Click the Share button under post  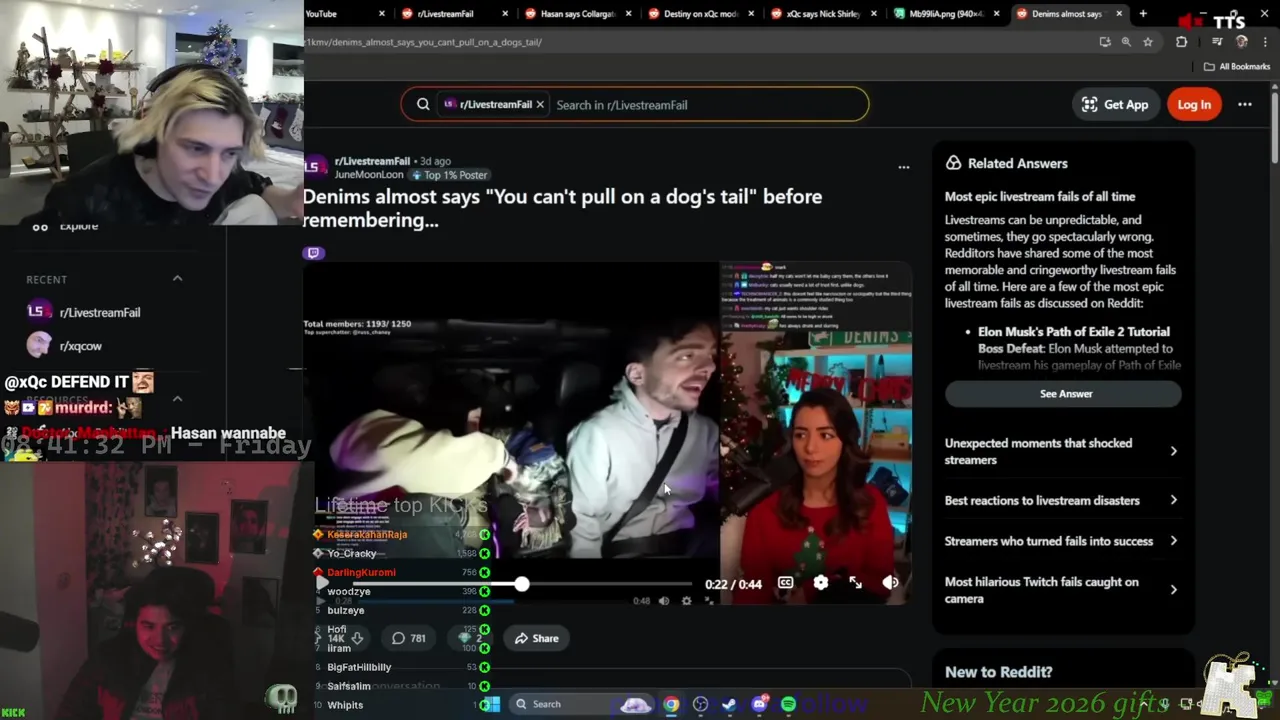point(537,638)
